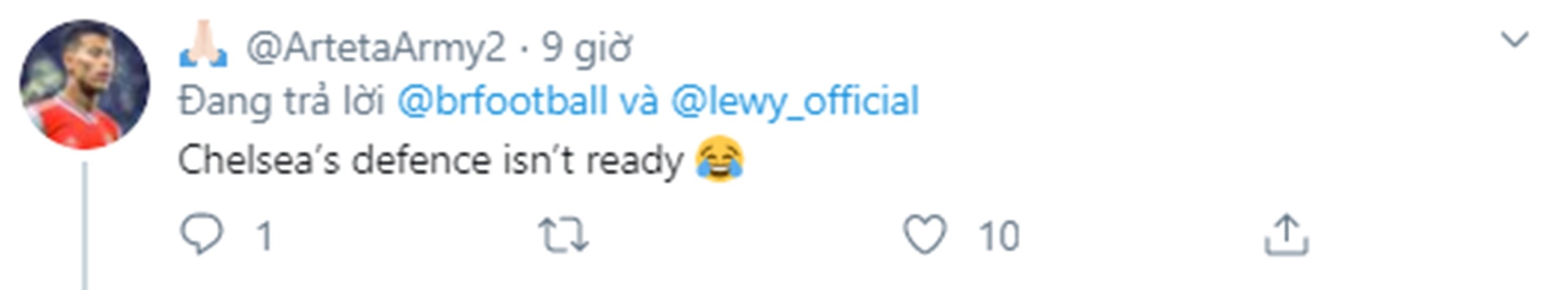The width and height of the screenshot is (1568, 290).
Task: Open the @lewy_official mention link
Action: click(795, 101)
